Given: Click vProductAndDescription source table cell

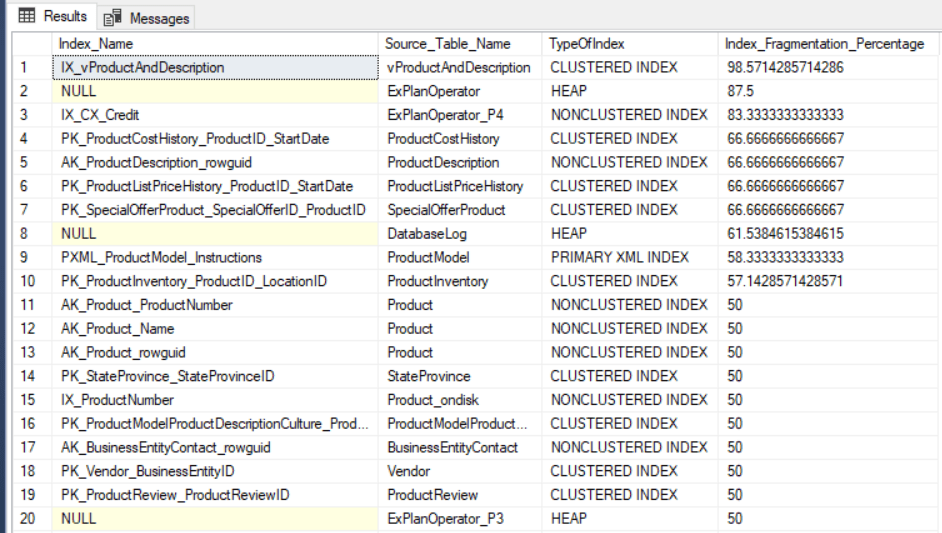Looking at the screenshot, I should pos(460,67).
